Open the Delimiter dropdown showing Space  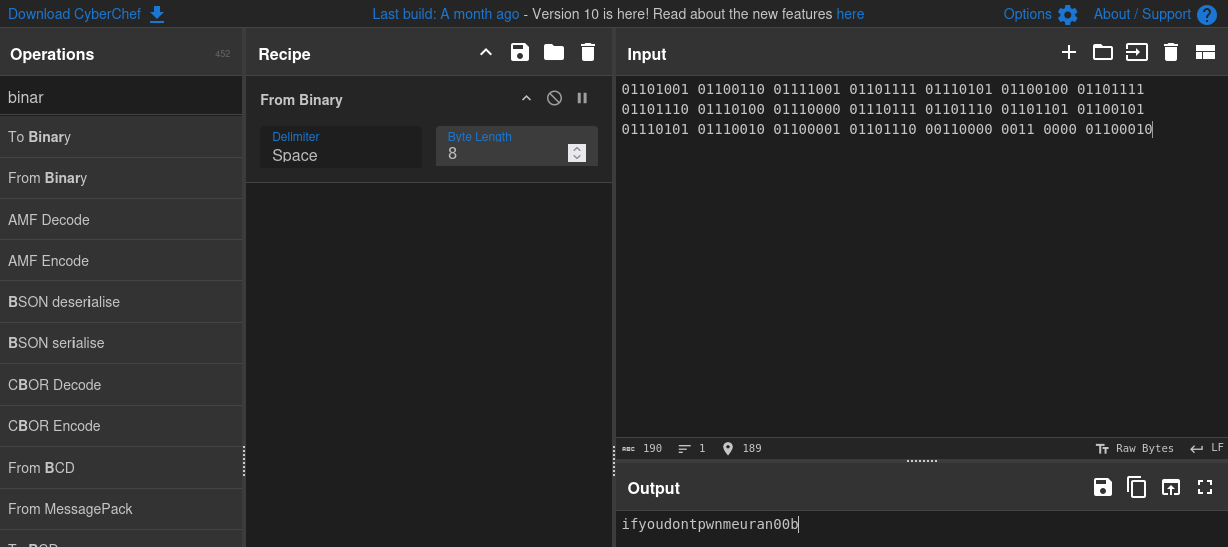(x=341, y=147)
